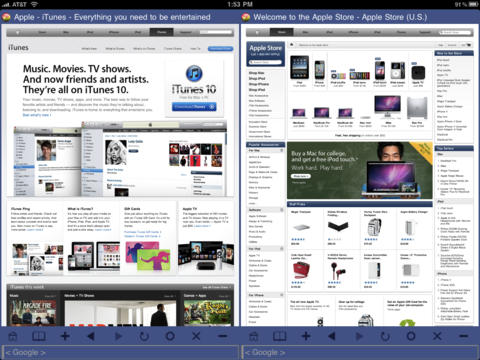Click the blue button at the iTunes header right
This screenshot has height=360, width=480.
(220, 49)
